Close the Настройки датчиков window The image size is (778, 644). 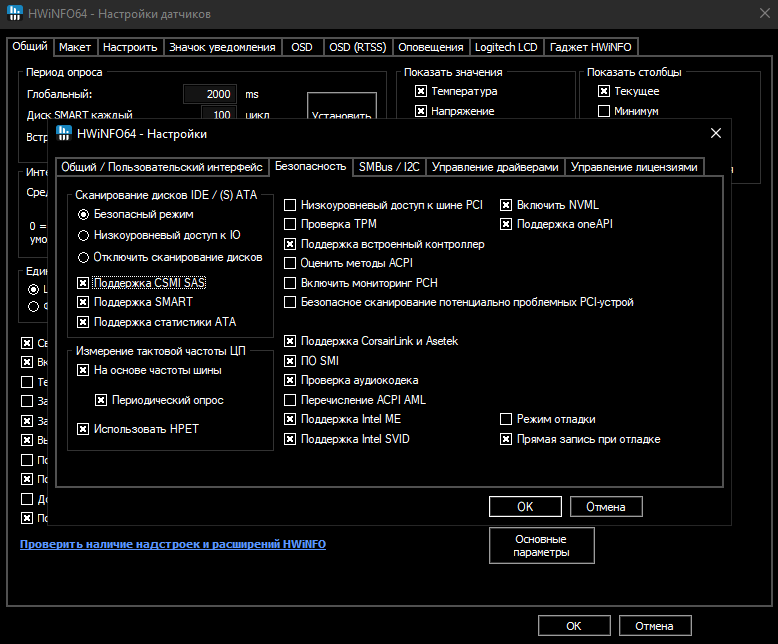pyautogui.click(x=765, y=13)
